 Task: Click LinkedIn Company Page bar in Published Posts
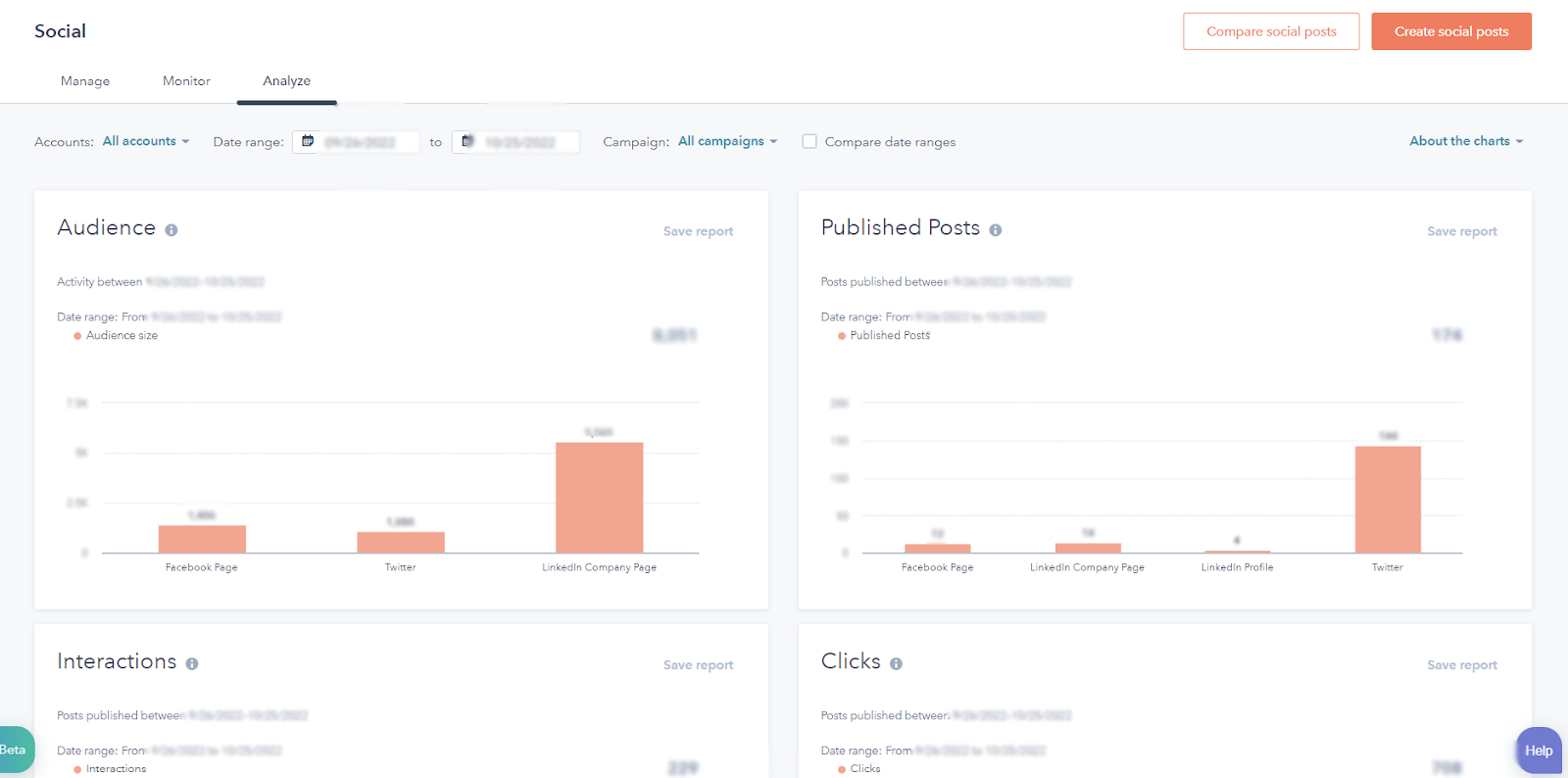pyautogui.click(x=1088, y=548)
